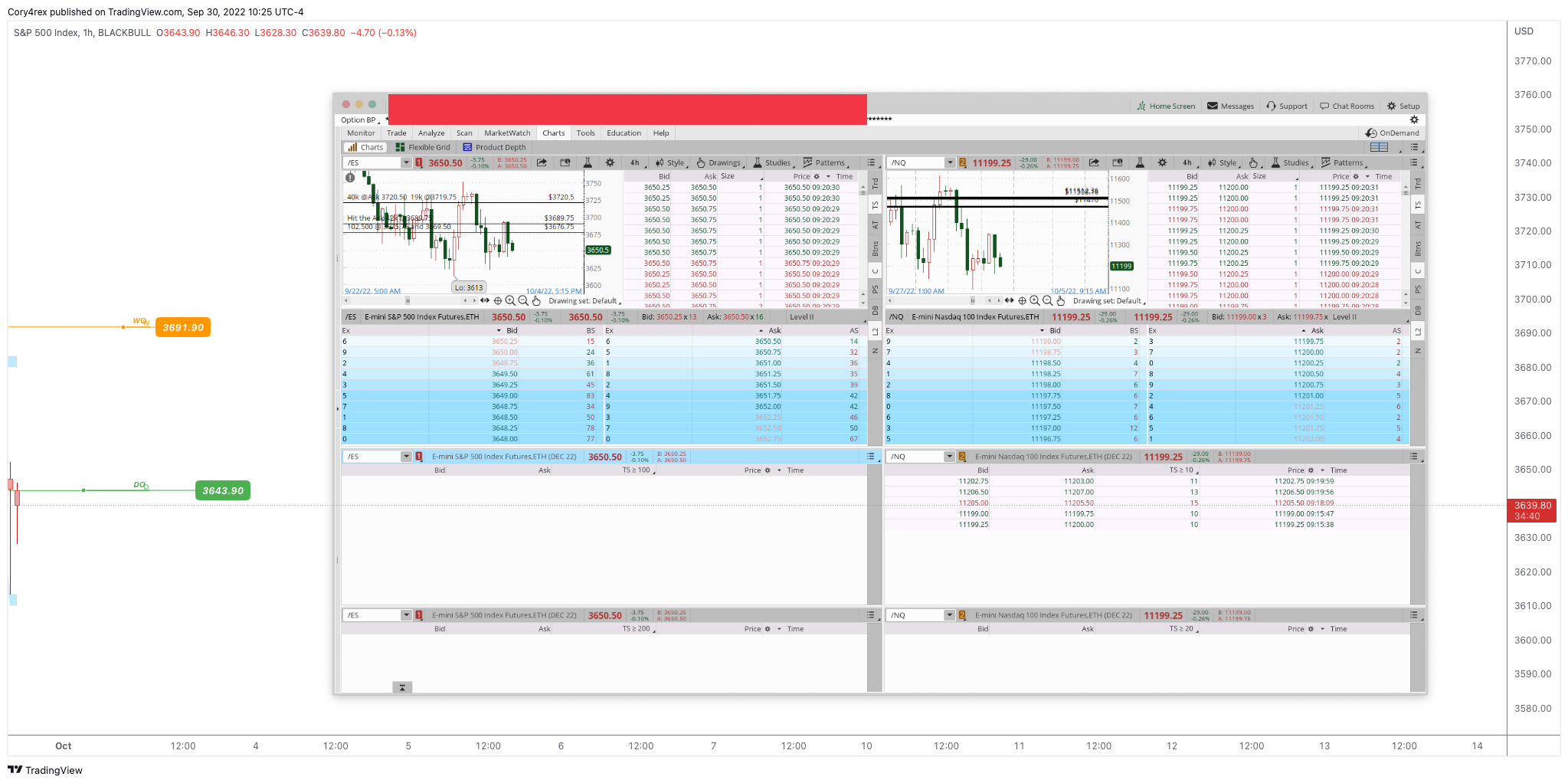Select pan hand tool below /ES chart
Image resolution: width=1568 pixels, height=783 pixels.
point(536,300)
